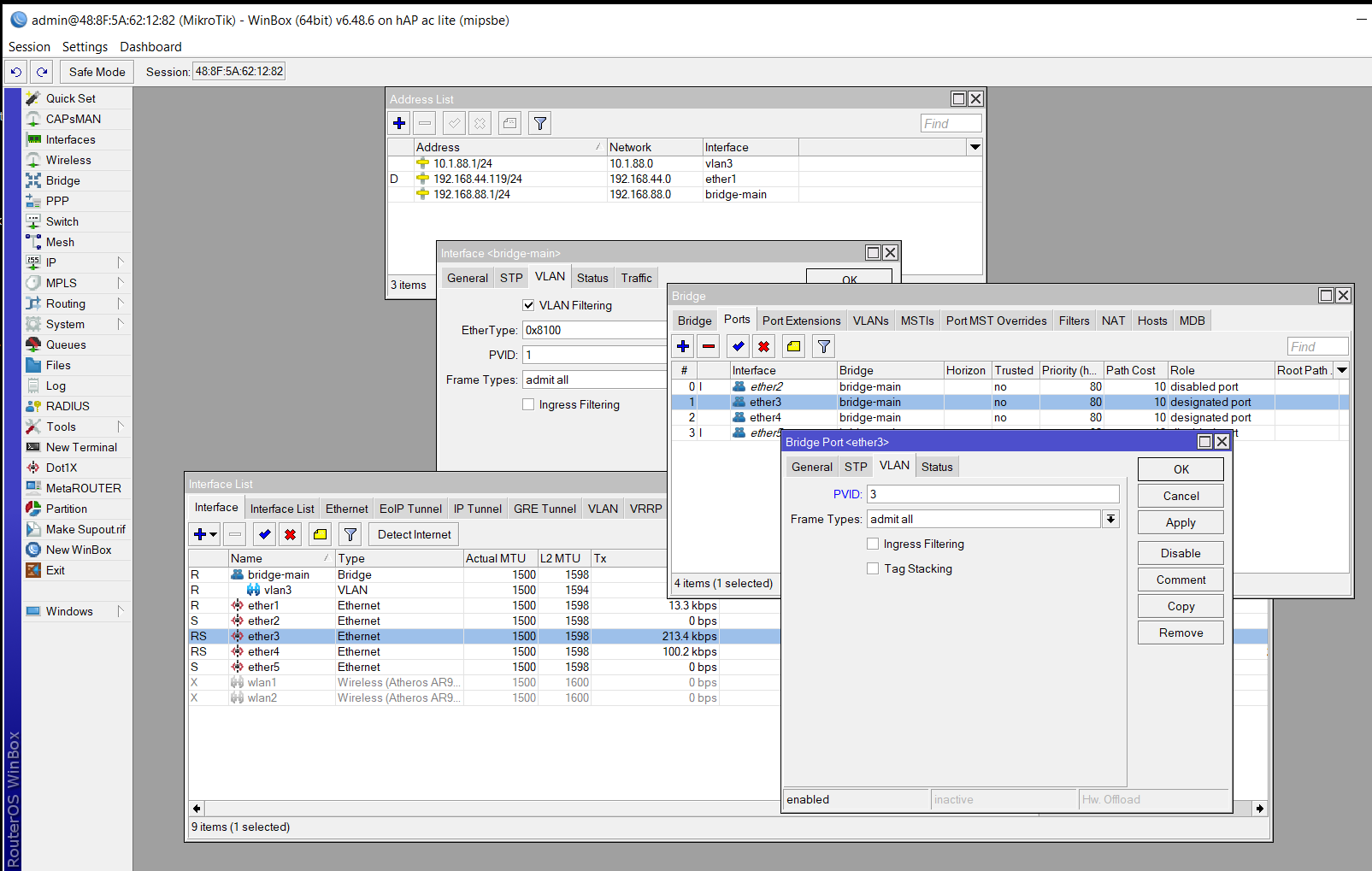
Task: Open Quick Set from the sidebar
Action: [x=71, y=98]
